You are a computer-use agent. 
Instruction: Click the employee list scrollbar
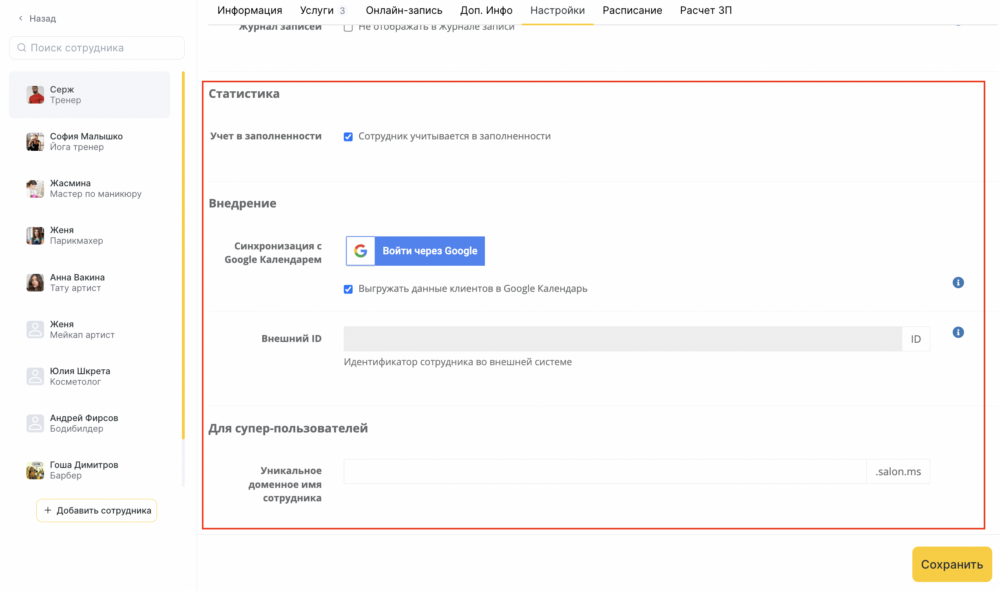pyautogui.click(x=184, y=255)
